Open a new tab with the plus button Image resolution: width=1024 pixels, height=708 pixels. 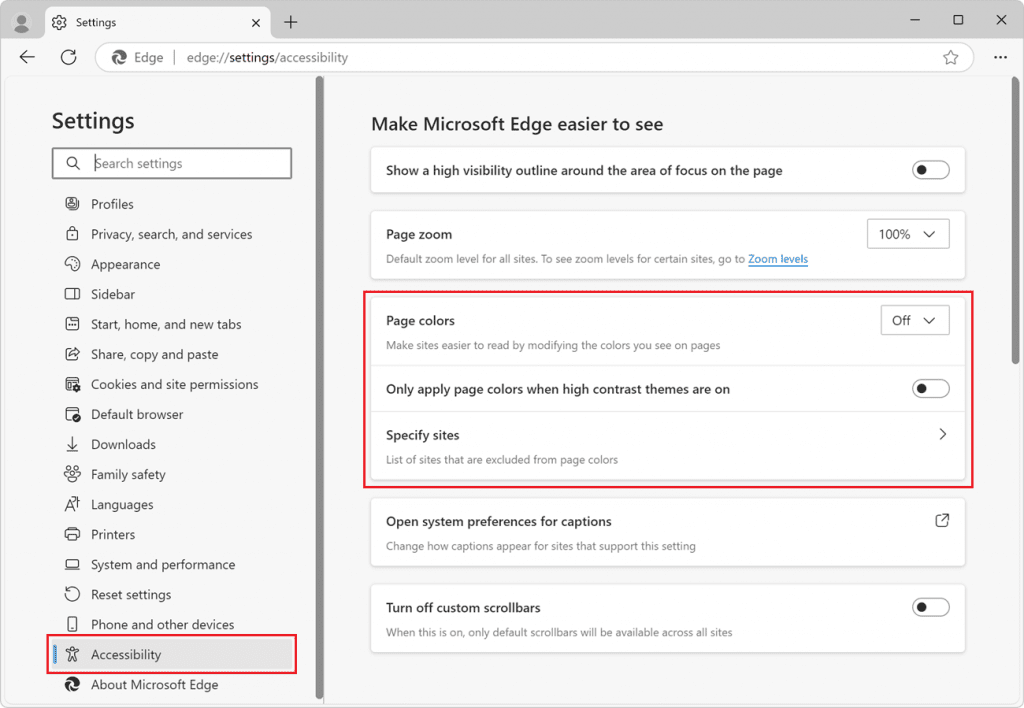tap(291, 22)
